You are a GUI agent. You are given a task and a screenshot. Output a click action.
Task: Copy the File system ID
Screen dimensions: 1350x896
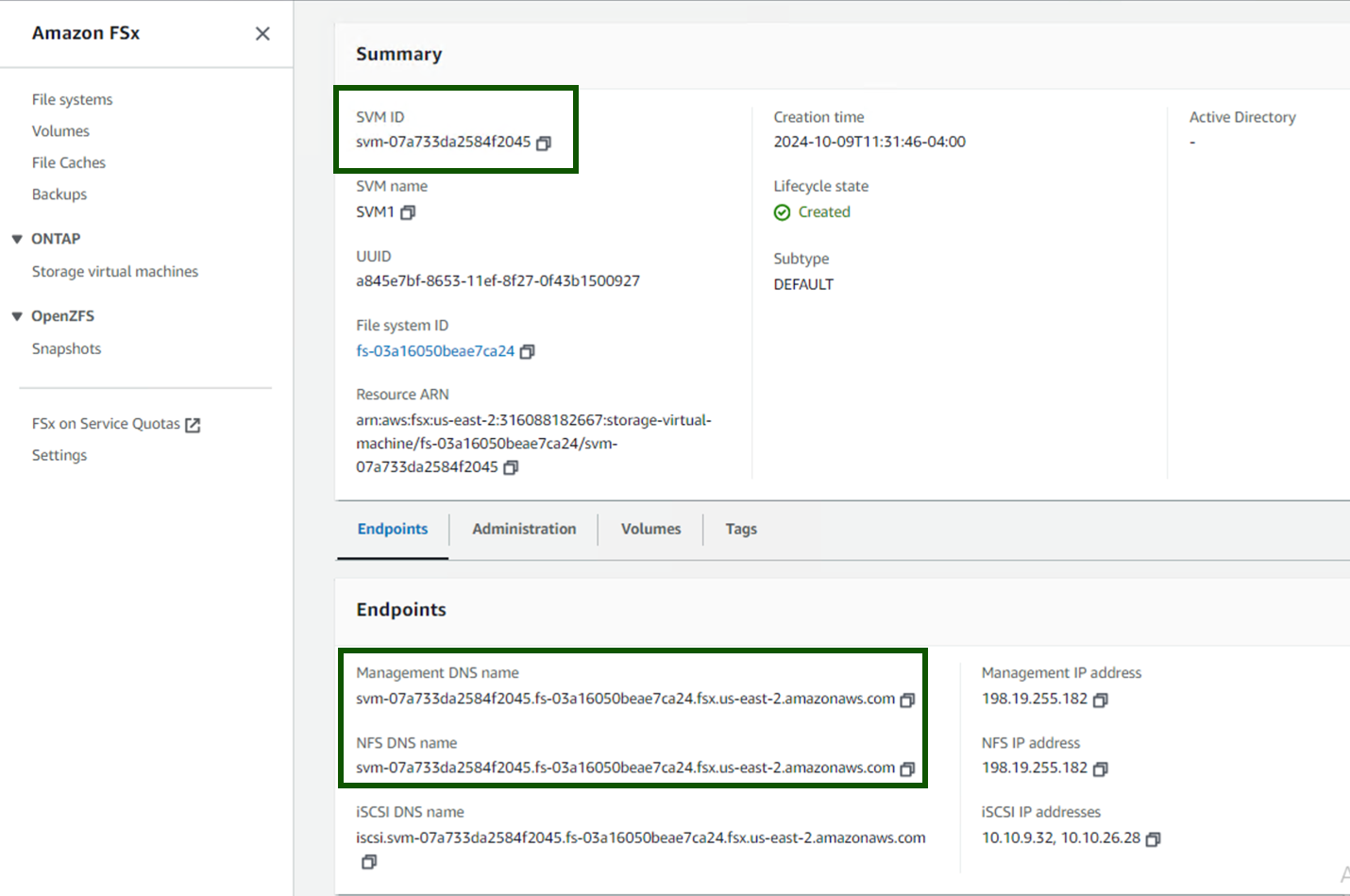point(528,351)
